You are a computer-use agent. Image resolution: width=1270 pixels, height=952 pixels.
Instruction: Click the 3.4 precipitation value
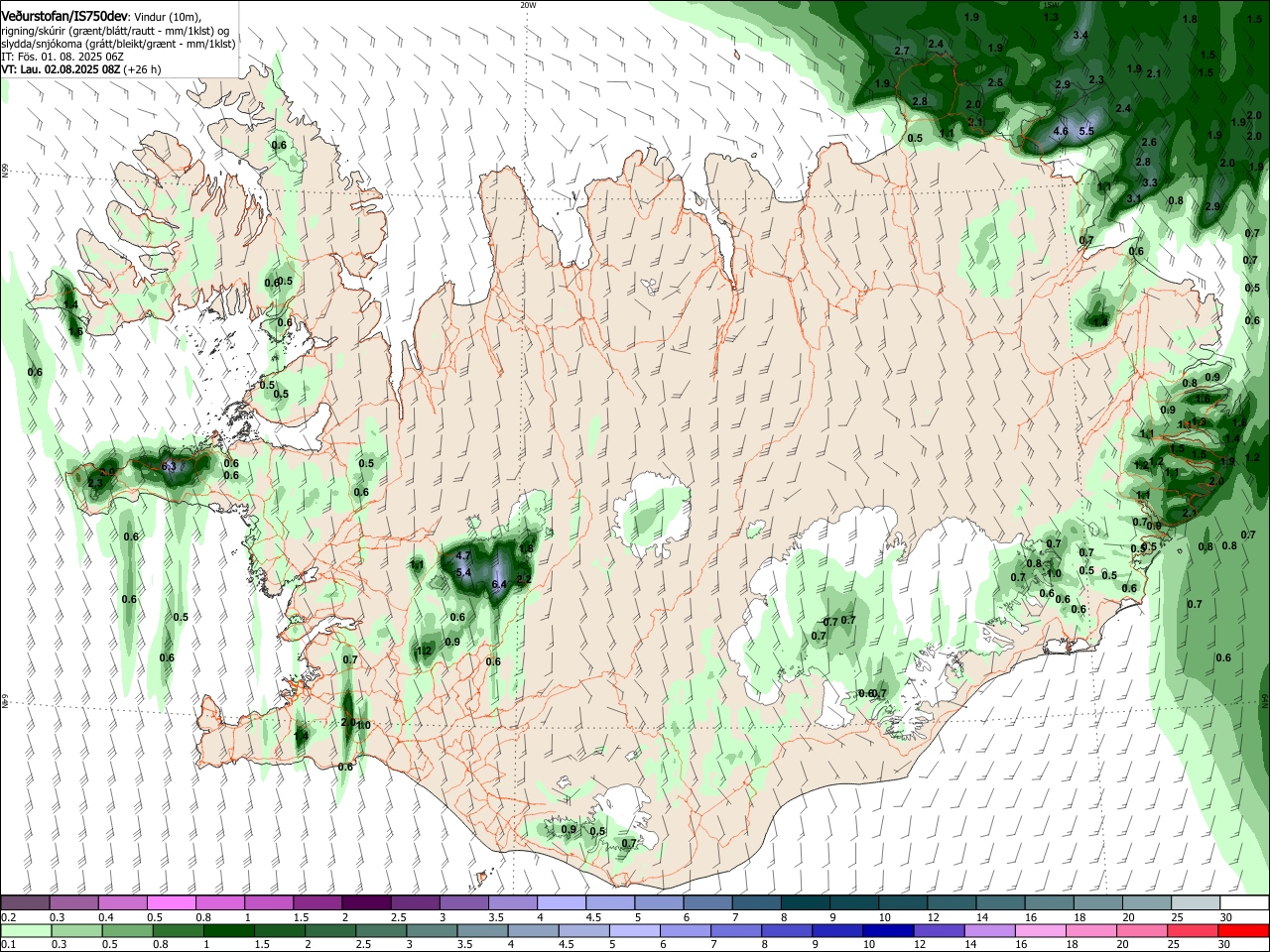click(1081, 35)
